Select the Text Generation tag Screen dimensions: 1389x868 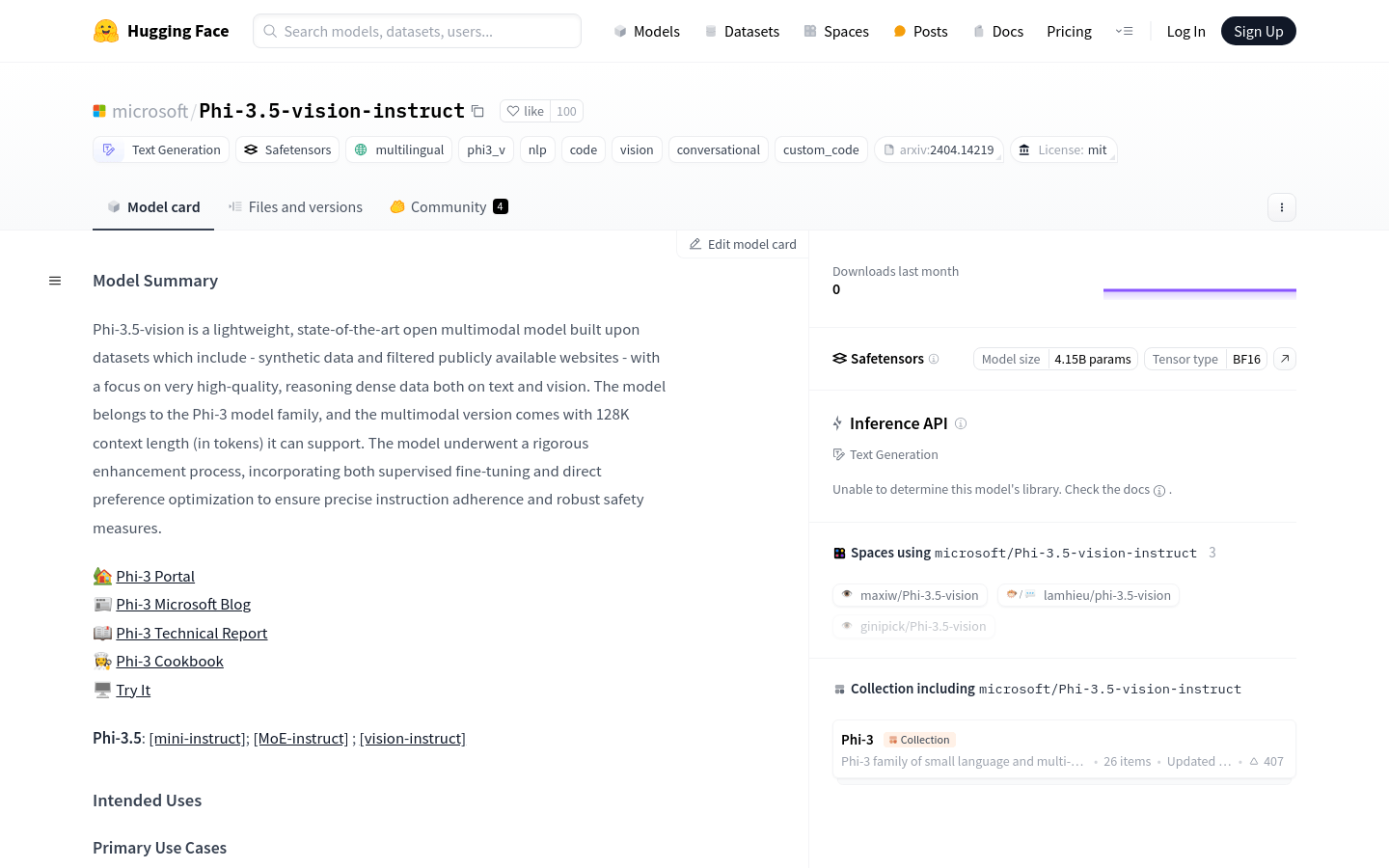click(161, 149)
